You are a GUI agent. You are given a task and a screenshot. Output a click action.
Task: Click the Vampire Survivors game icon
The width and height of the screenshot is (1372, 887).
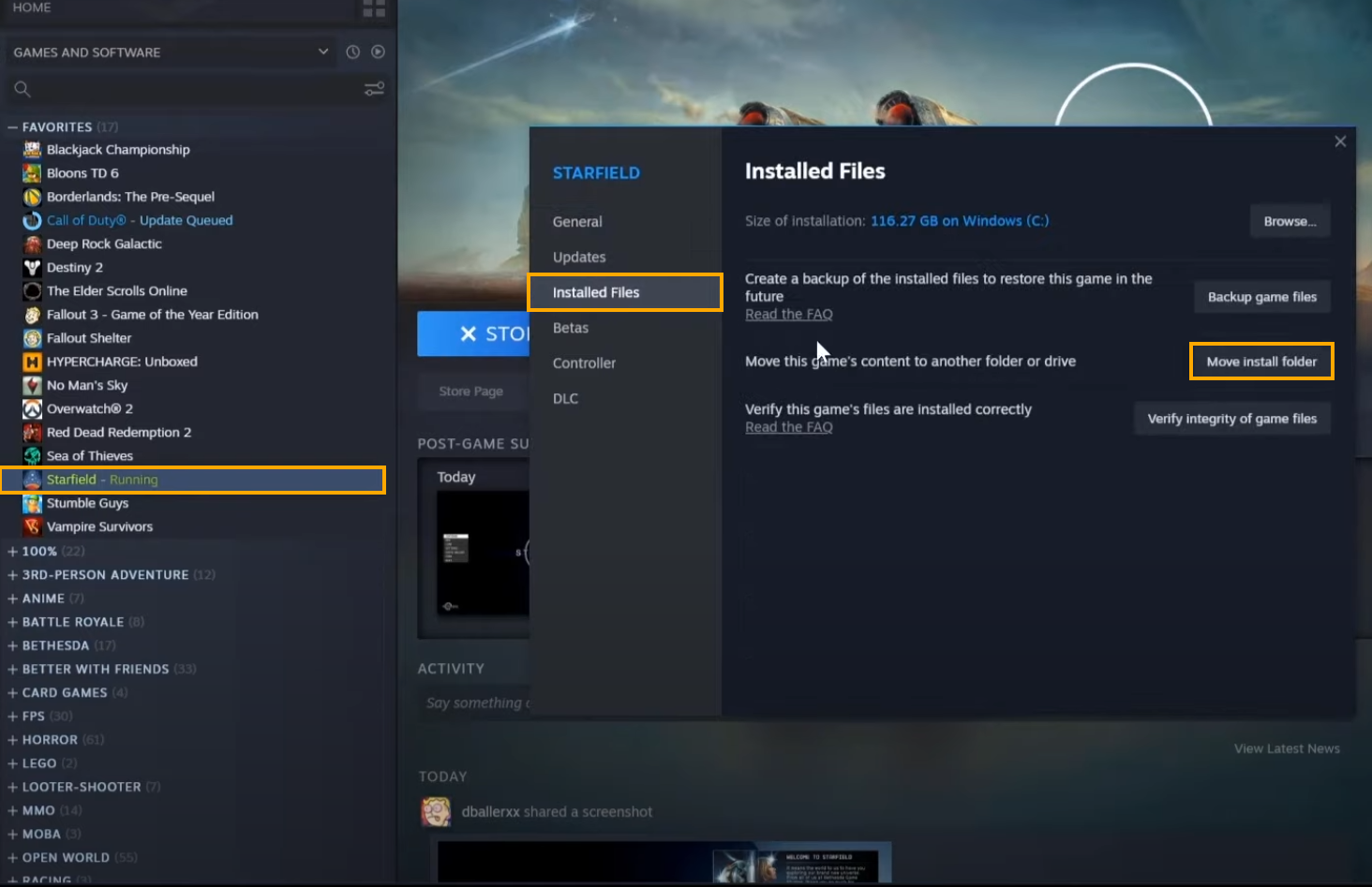(32, 527)
